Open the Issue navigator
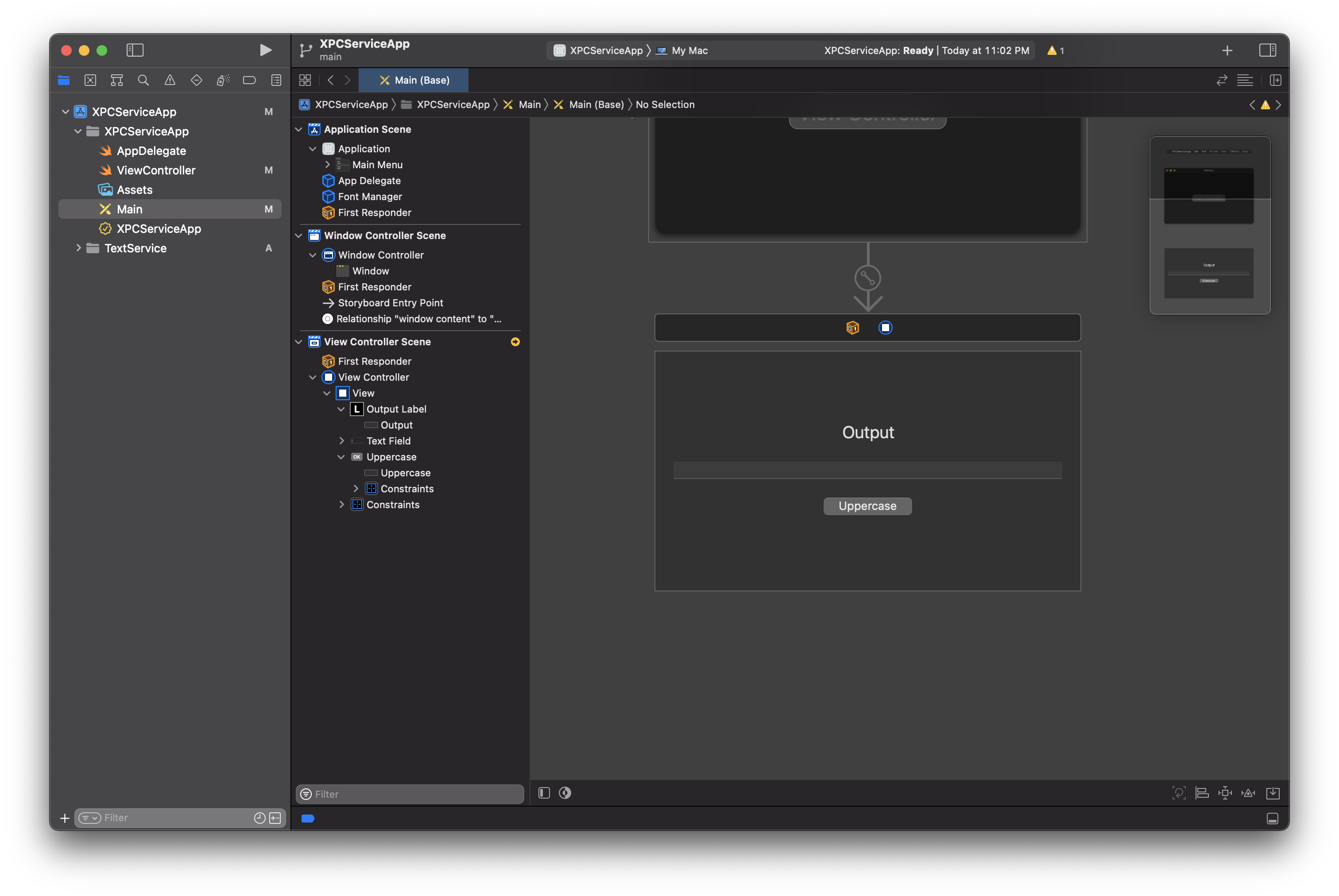This screenshot has height=896, width=1339. [x=170, y=81]
